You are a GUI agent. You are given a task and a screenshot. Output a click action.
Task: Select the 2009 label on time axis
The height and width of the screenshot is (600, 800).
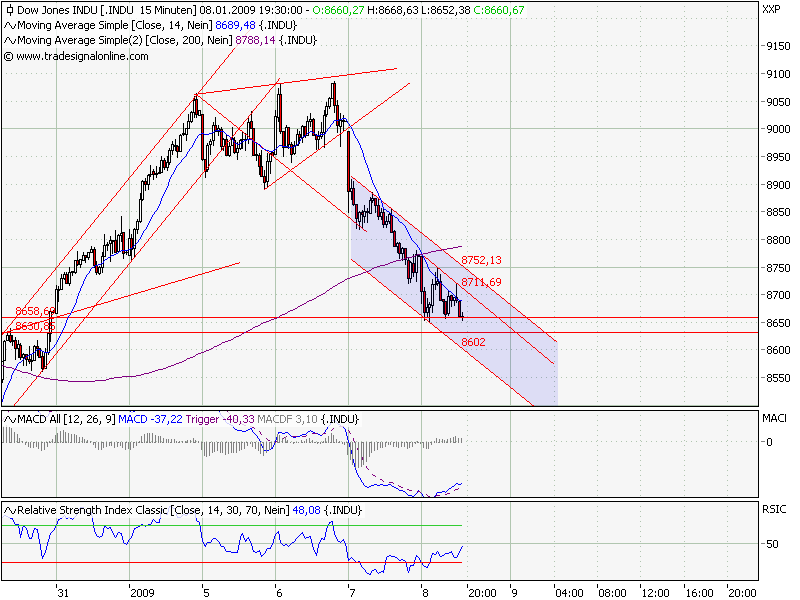pyautogui.click(x=145, y=592)
